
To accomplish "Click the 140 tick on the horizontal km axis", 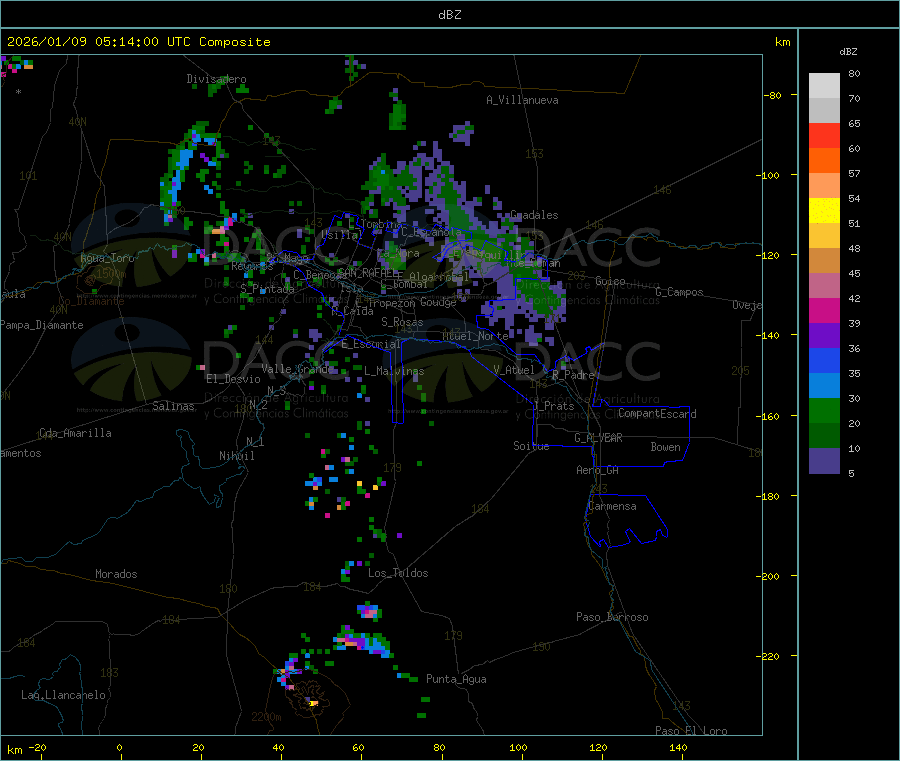I will (678, 747).
